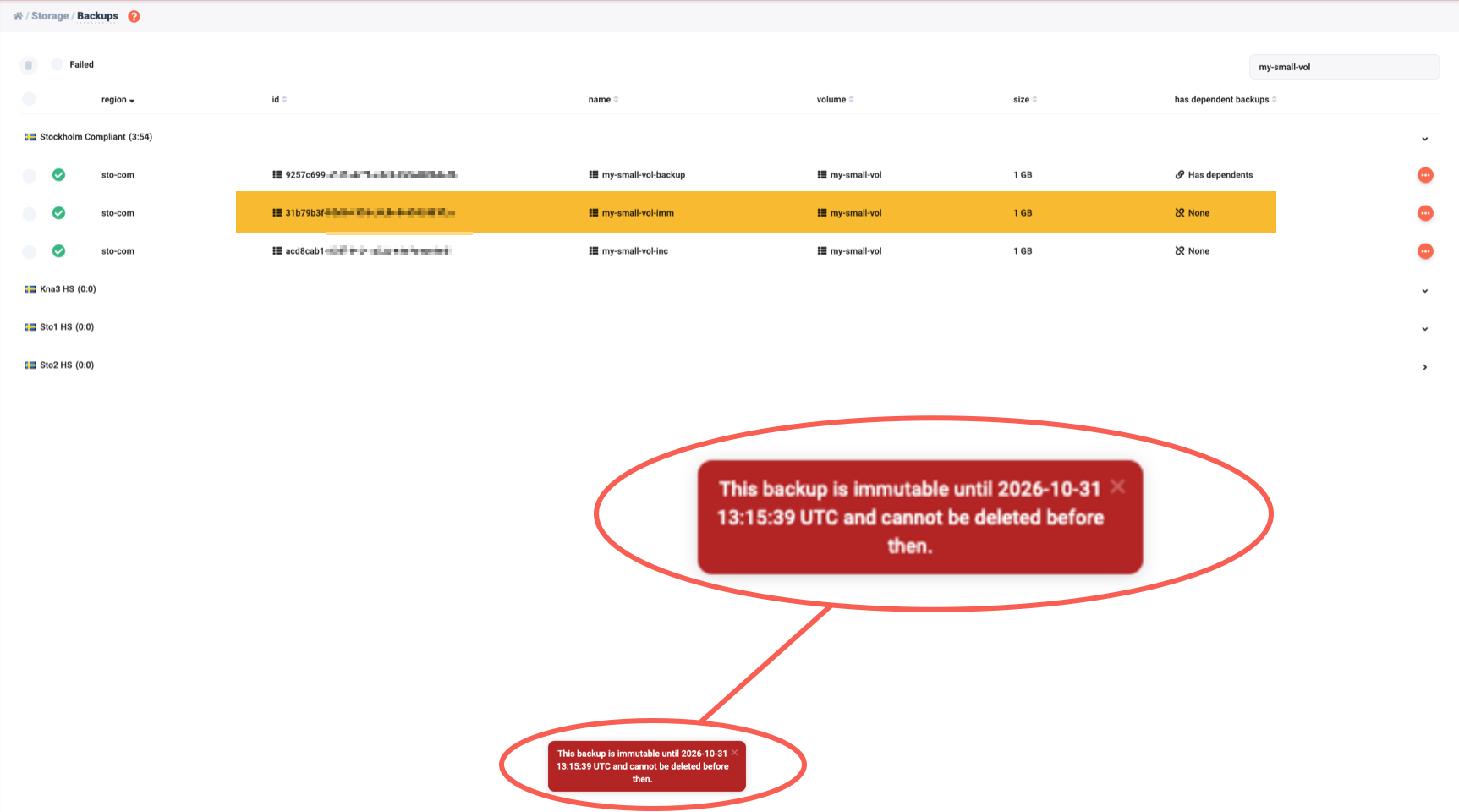Go to the home breadcrumb icon

click(18, 16)
